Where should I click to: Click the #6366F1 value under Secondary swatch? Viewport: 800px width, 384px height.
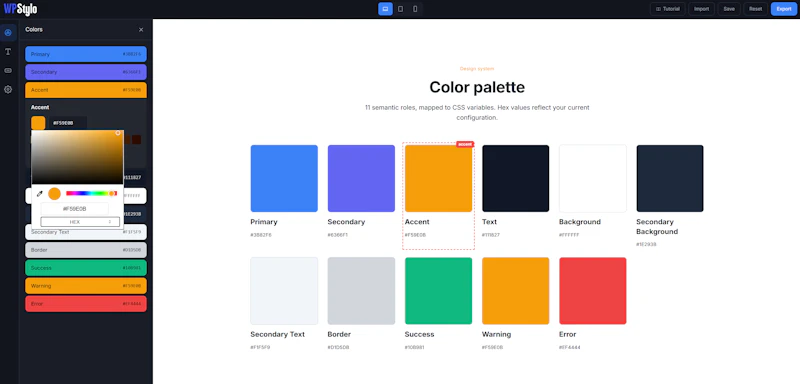(338, 235)
